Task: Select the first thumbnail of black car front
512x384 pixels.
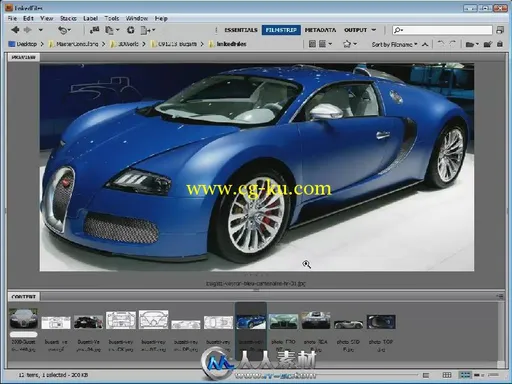Action: coord(23,319)
